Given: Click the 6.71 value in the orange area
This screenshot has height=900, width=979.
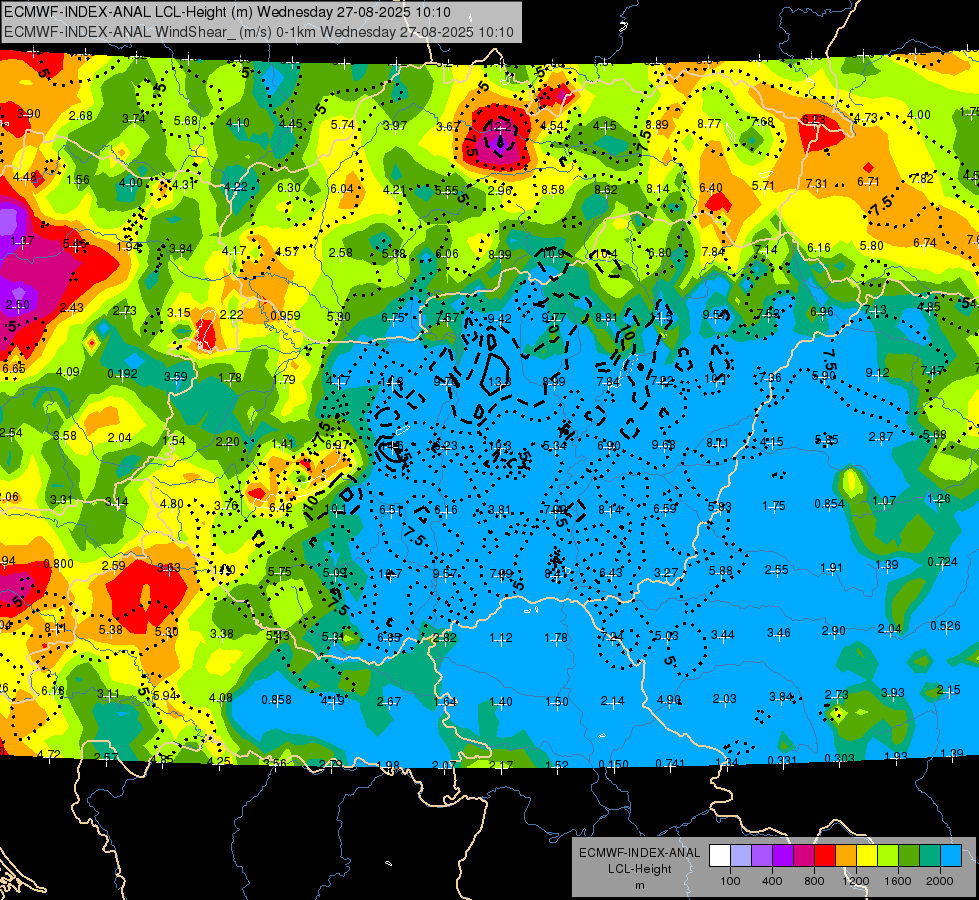Looking at the screenshot, I should (x=868, y=182).
